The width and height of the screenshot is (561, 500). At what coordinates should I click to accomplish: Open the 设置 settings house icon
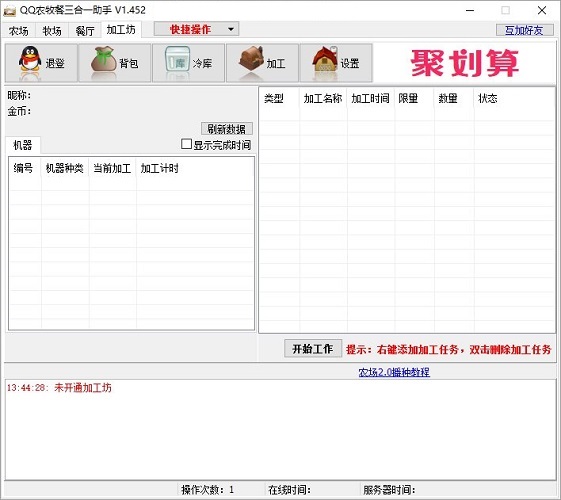336,63
